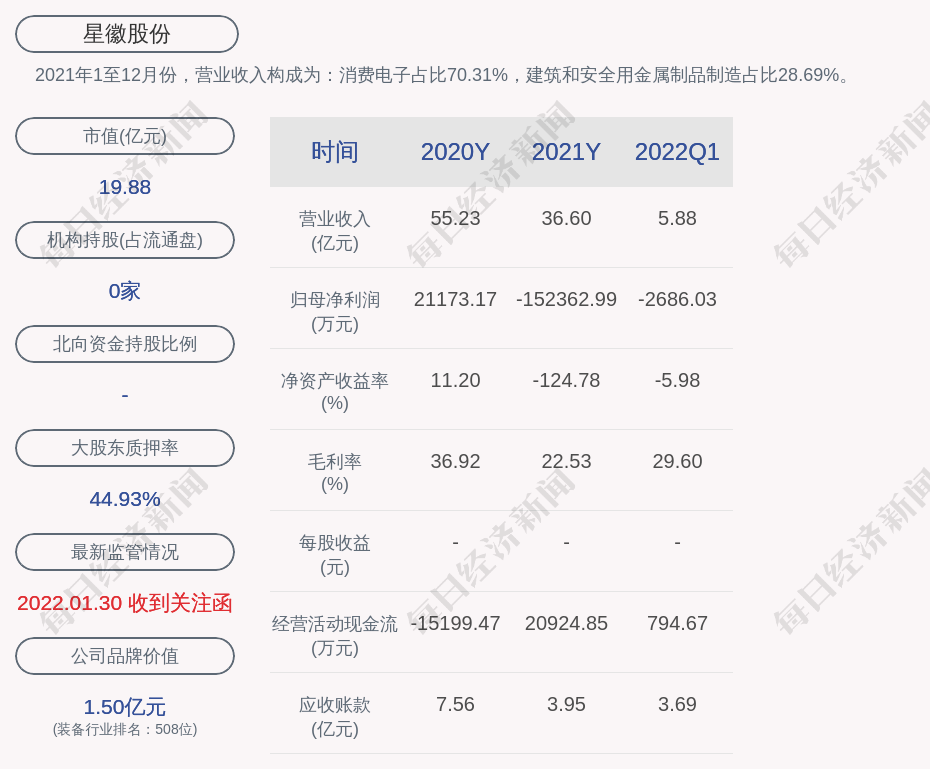Viewport: 930px width, 769px height.
Task: Click the 每股收益(元) row label
Action: coord(335,555)
